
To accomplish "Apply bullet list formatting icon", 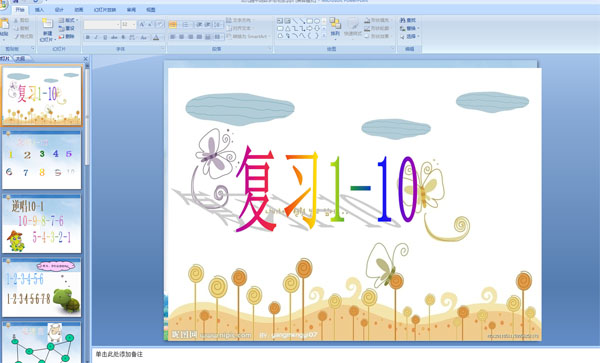I will 173,25.
